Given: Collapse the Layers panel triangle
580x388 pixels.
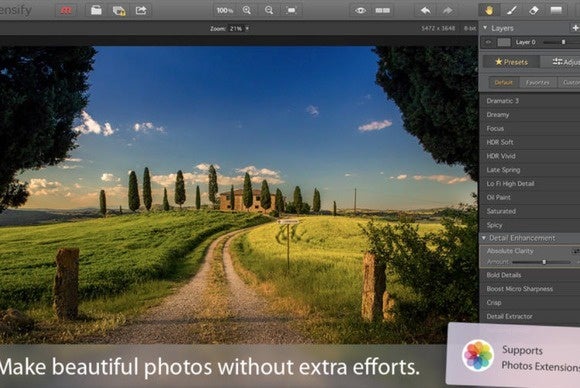Looking at the screenshot, I should (485, 28).
